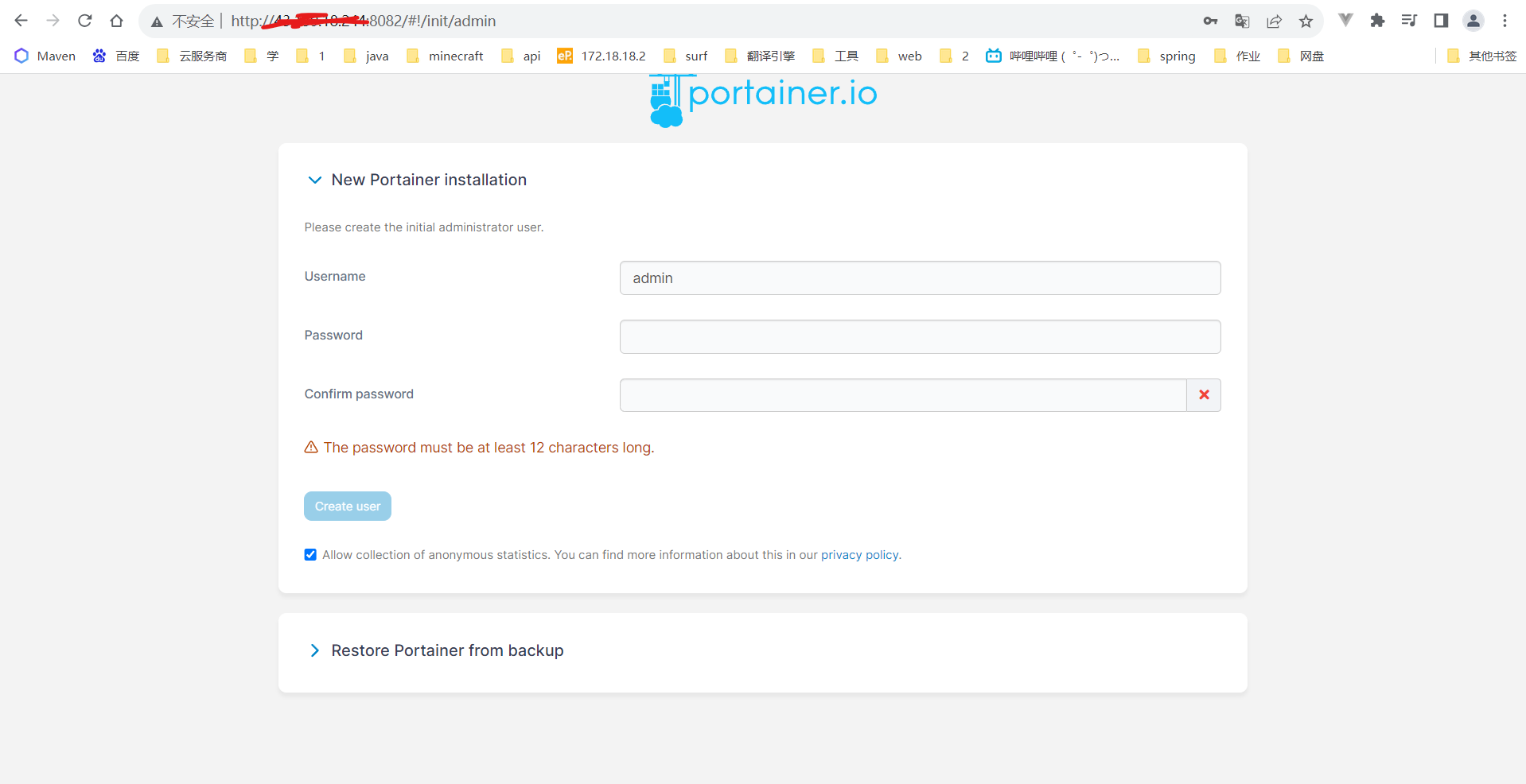
Task: Focus the Confirm password input field
Action: pyautogui.click(x=903, y=395)
